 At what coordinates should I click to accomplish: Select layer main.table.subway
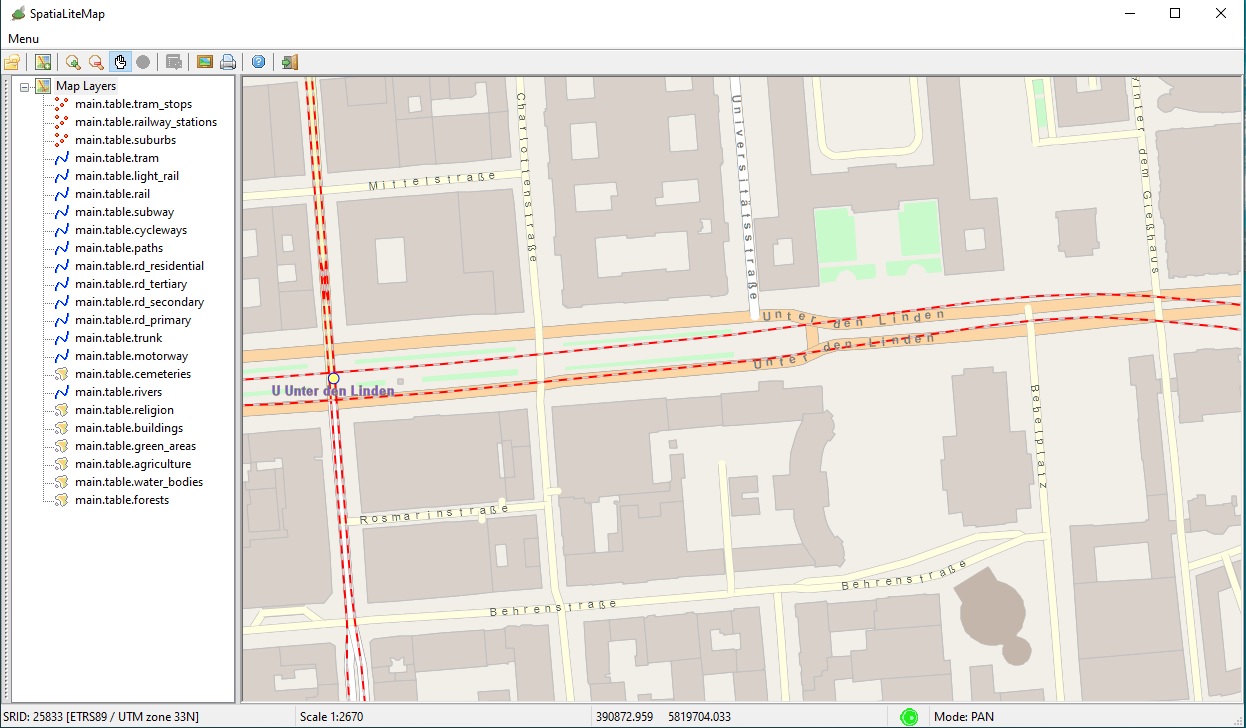tap(124, 212)
